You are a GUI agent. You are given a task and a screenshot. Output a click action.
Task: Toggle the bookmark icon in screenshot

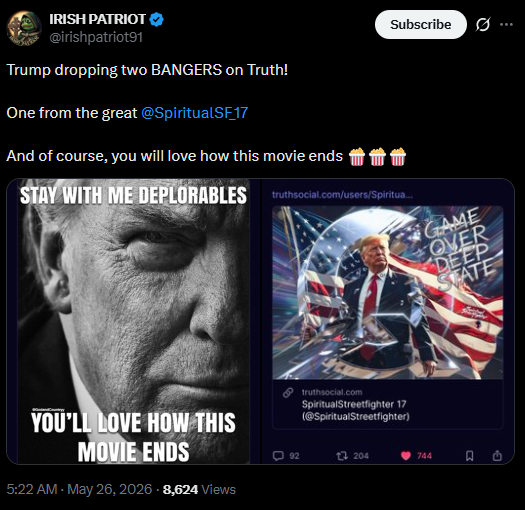(x=469, y=456)
